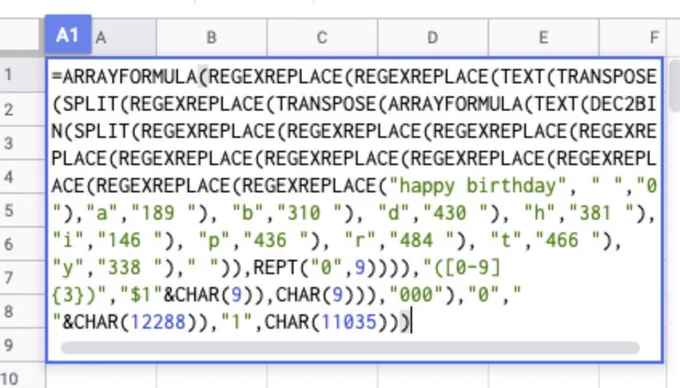Select row 6 header
680x388 pixels.
click(x=22, y=245)
